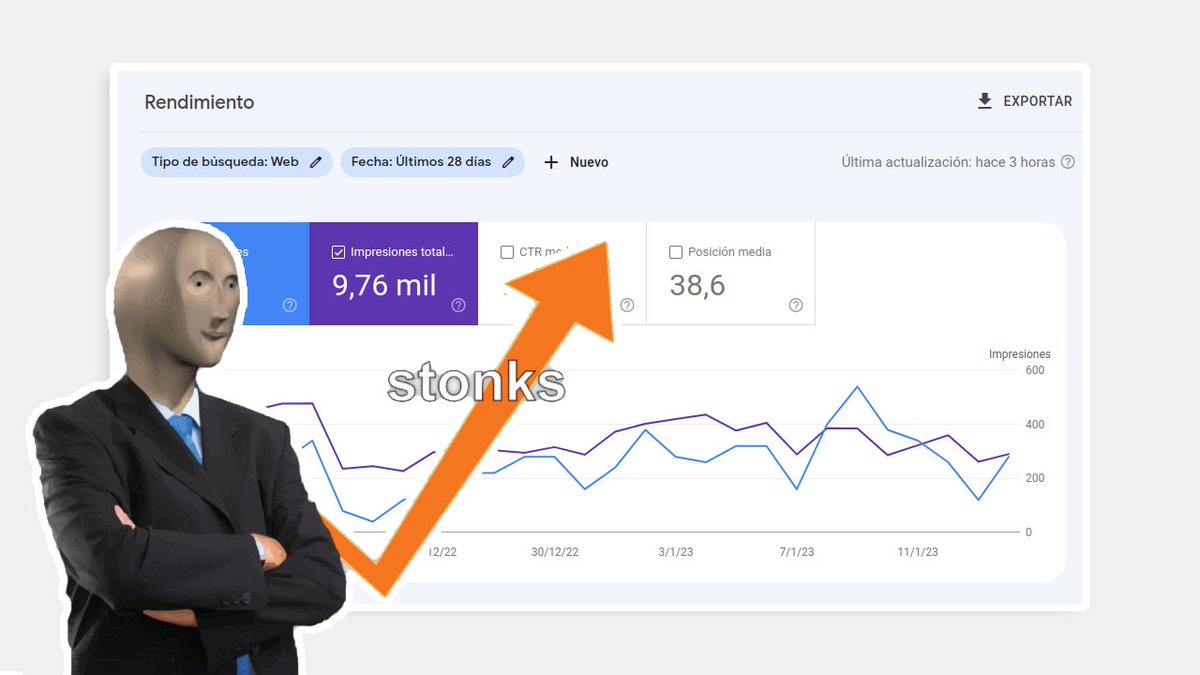Viewport: 1200px width, 675px height.
Task: Click the 3/1/23 date label on chart
Action: (x=676, y=552)
